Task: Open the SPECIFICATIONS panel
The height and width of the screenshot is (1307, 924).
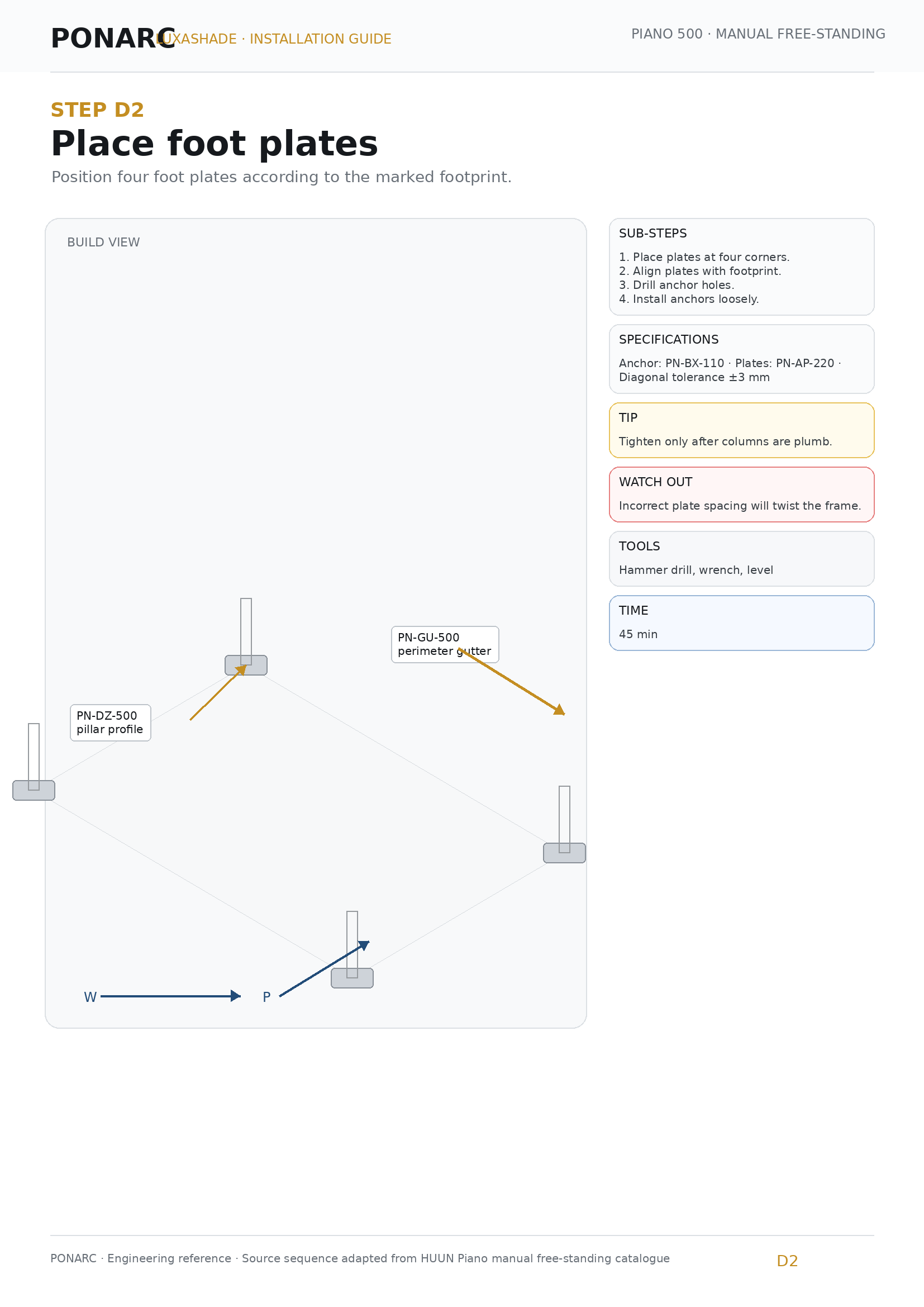Action: 741,359
